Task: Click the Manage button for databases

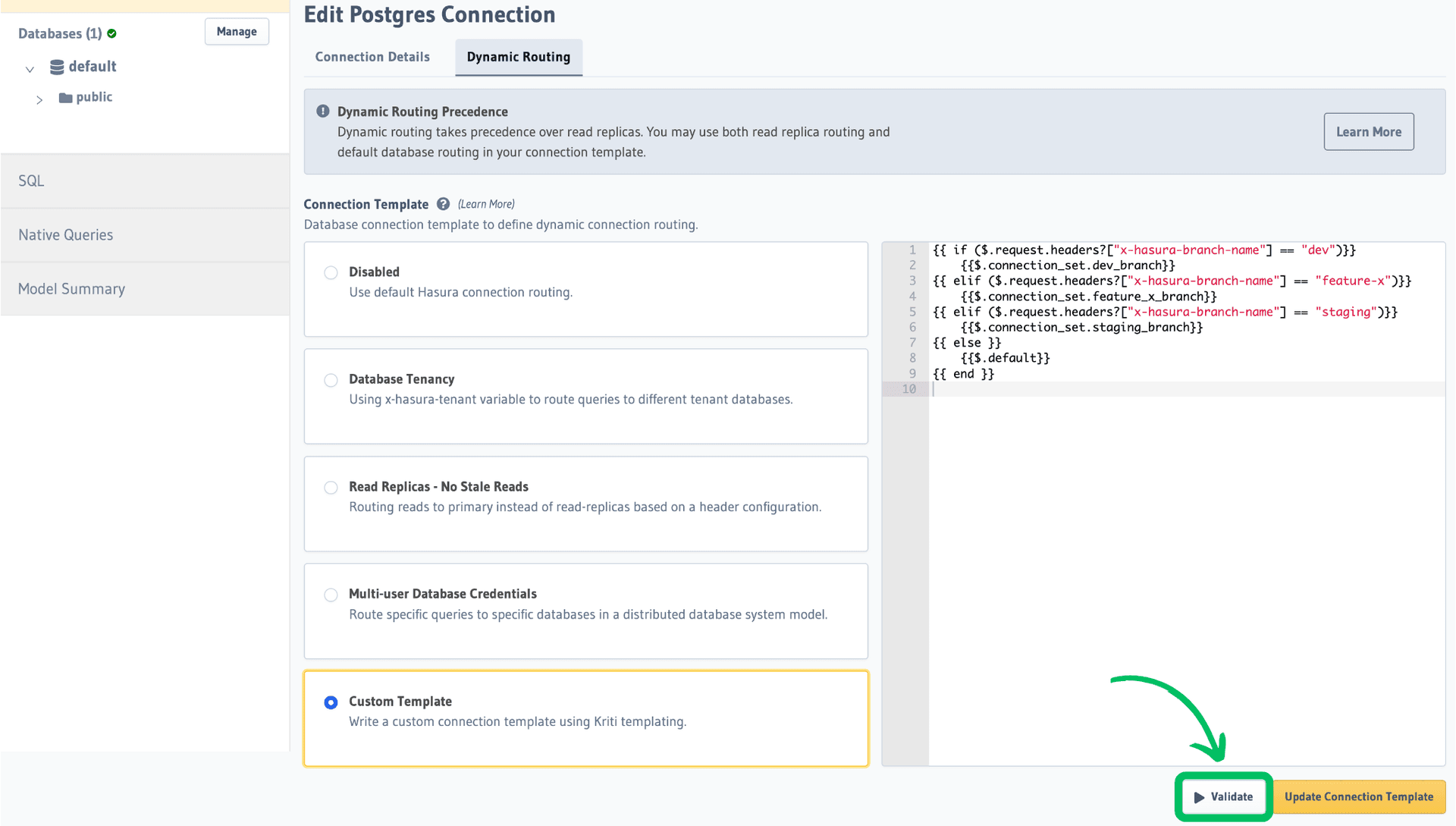Action: coord(236,31)
